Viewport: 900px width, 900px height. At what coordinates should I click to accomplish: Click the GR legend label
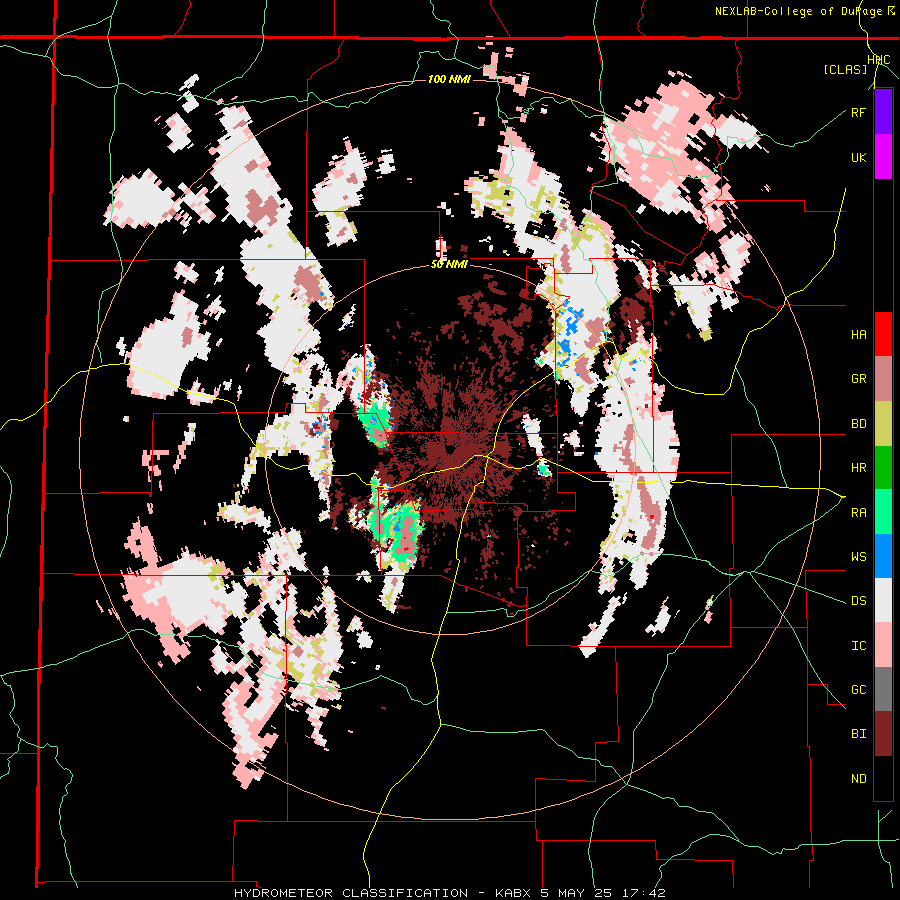pyautogui.click(x=858, y=379)
